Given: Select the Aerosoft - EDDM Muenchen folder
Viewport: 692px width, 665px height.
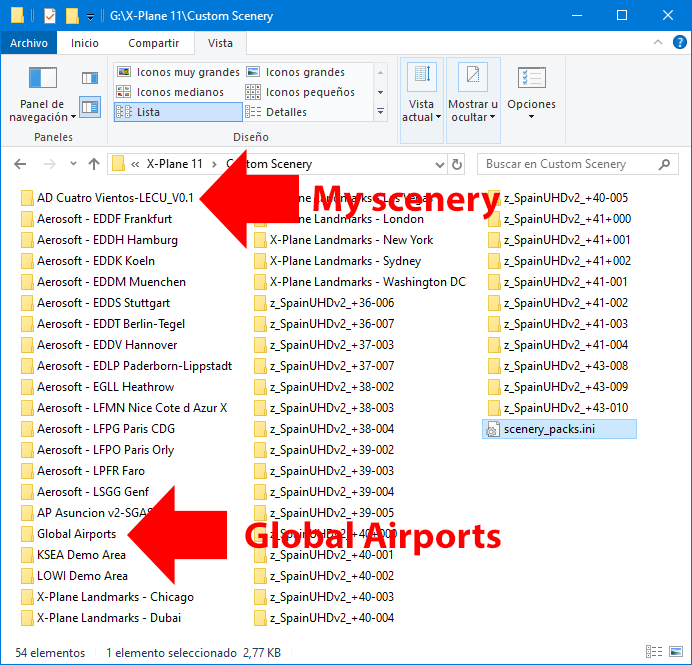Looking at the screenshot, I should 103,282.
